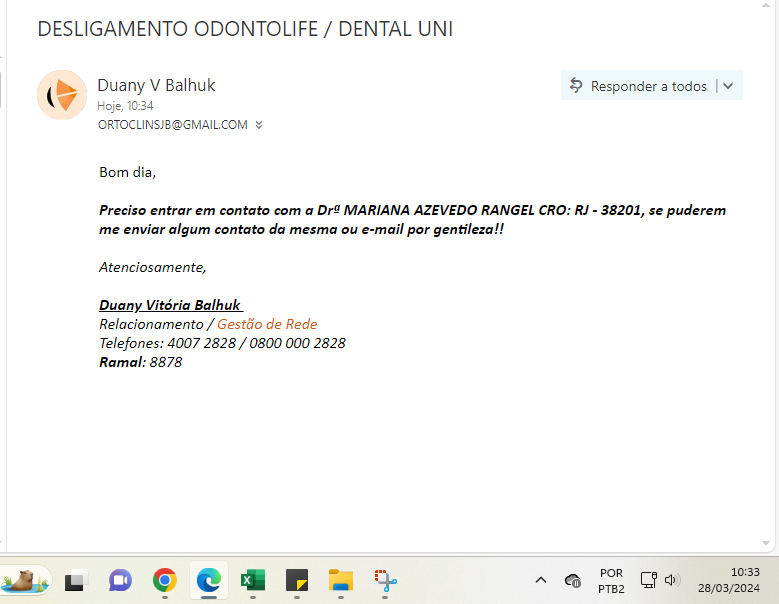Click the sender's avatar picture
Screen dimensions: 779x604
click(x=62, y=95)
